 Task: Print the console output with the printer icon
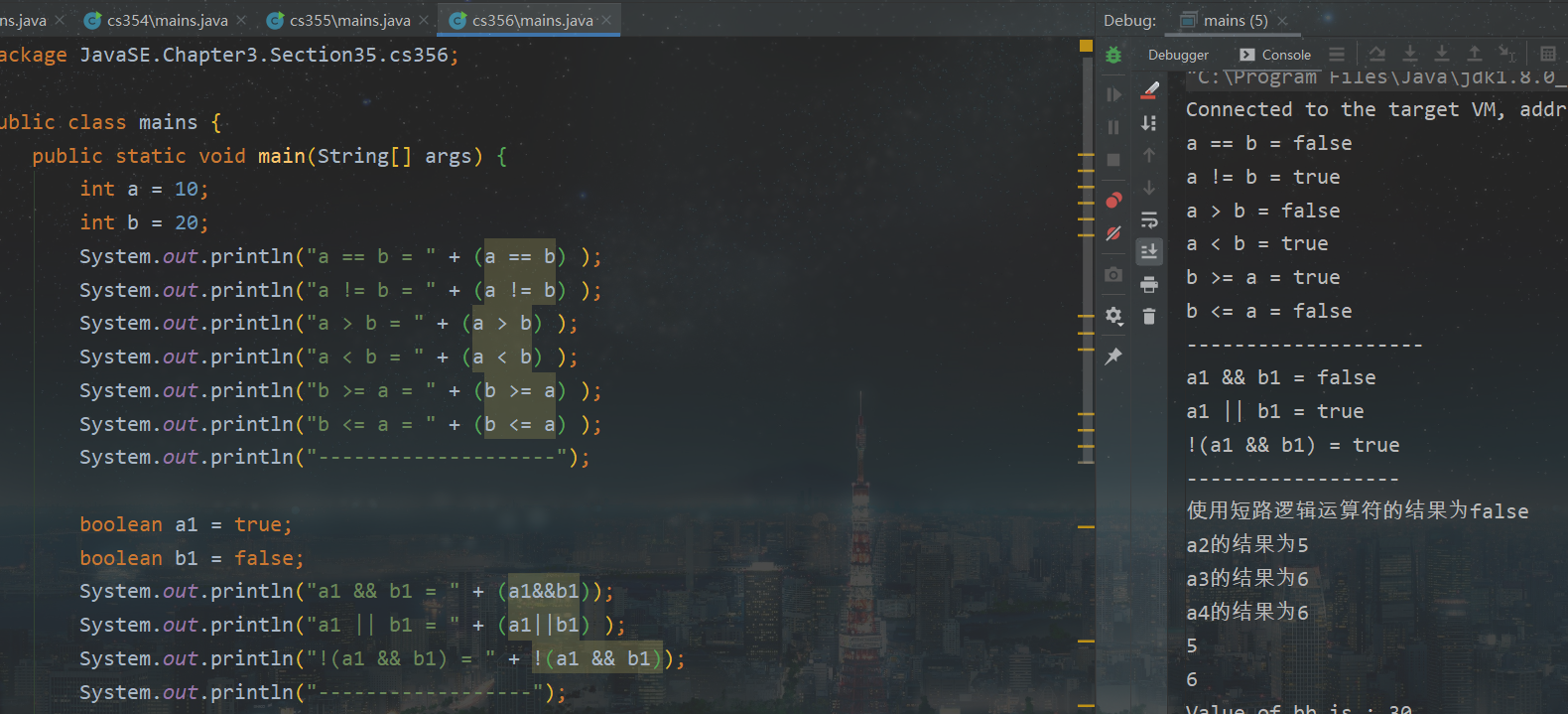pos(1149,285)
